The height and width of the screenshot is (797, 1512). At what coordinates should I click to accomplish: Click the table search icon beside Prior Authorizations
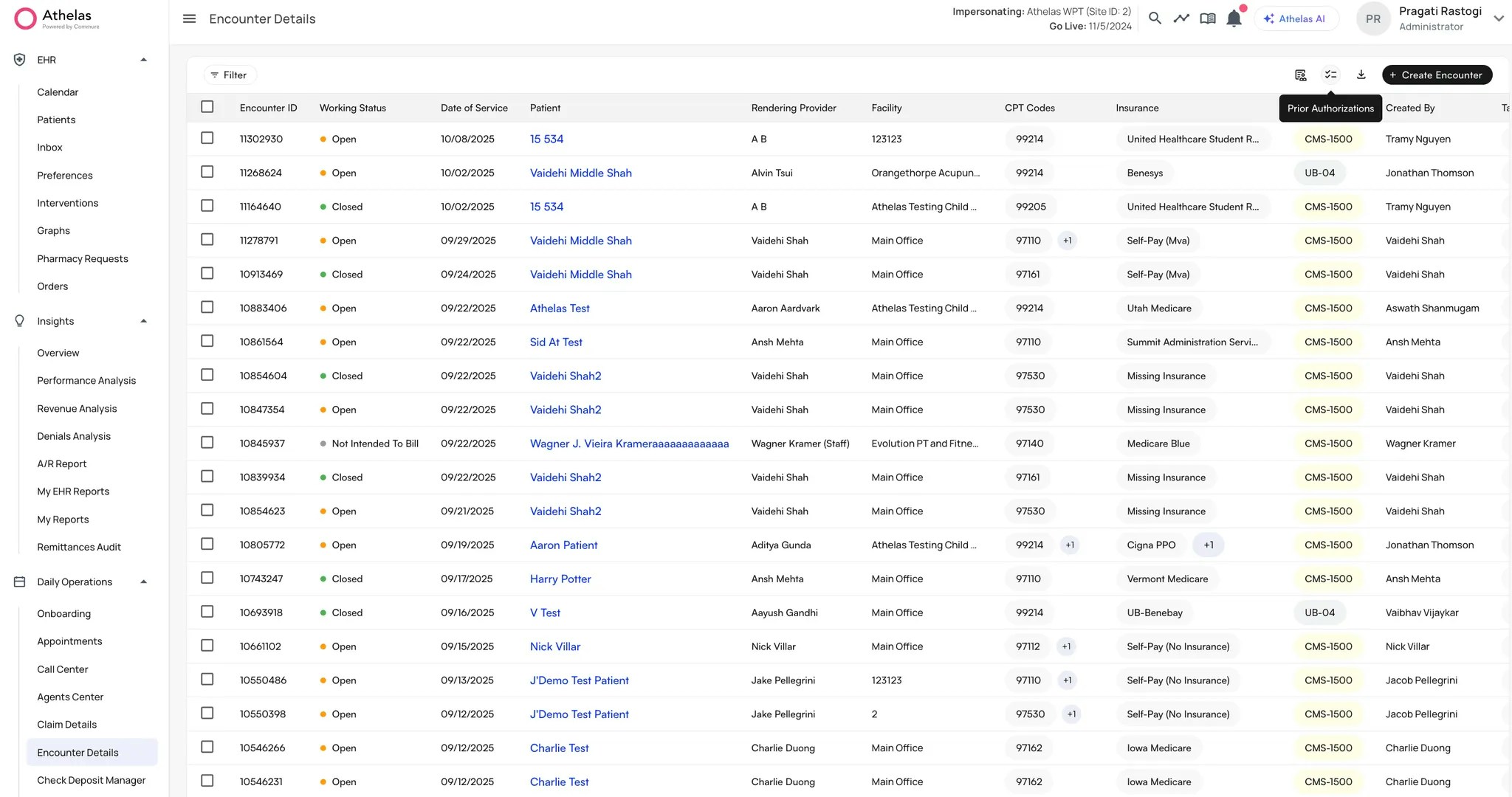[x=1301, y=75]
